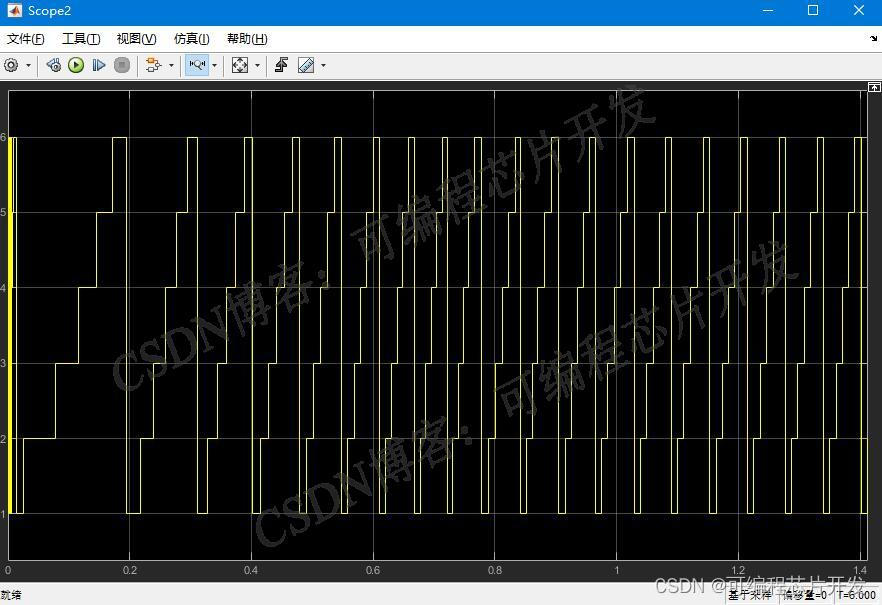882x605 pixels.
Task: Click the y-axis tick label 3
Action: tap(3, 363)
